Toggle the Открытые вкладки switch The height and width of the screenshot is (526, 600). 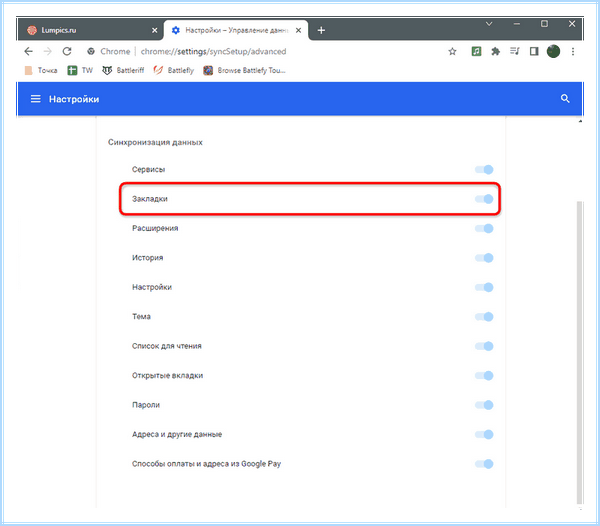(484, 376)
